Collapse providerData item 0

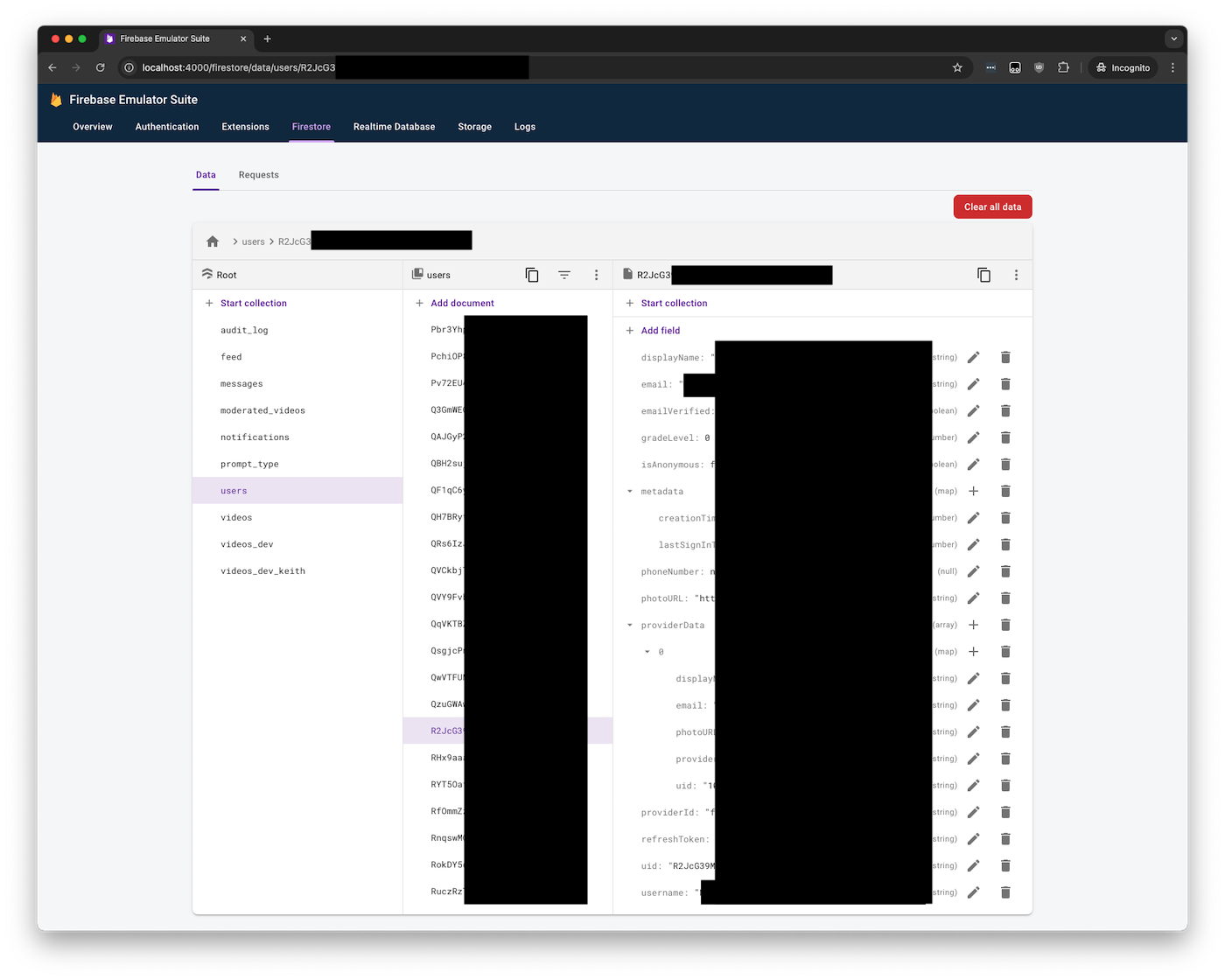click(647, 652)
